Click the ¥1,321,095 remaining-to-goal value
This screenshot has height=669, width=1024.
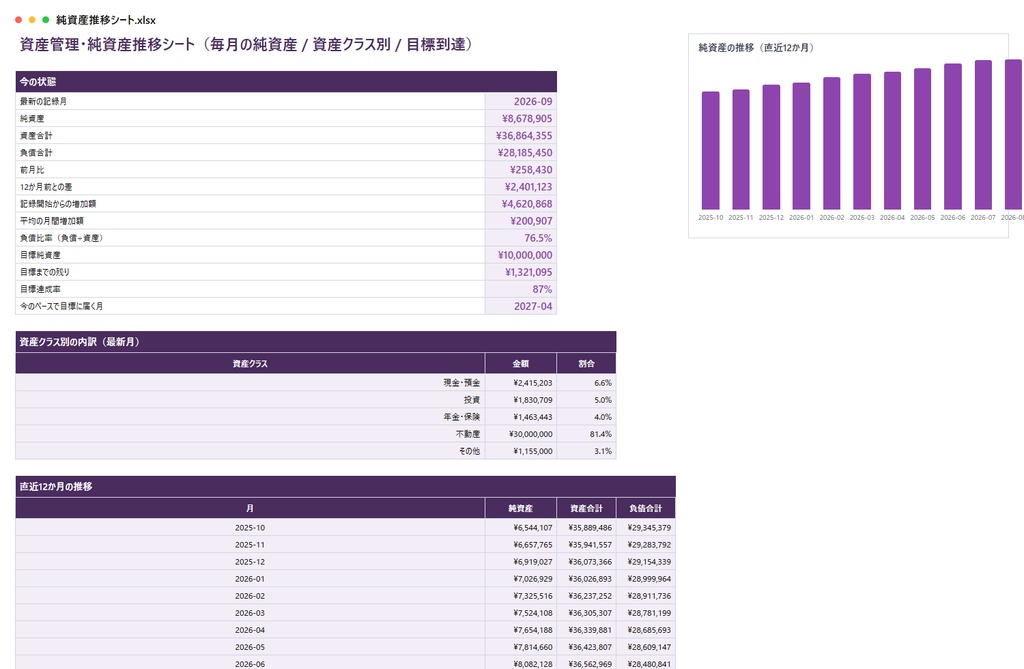[521, 272]
